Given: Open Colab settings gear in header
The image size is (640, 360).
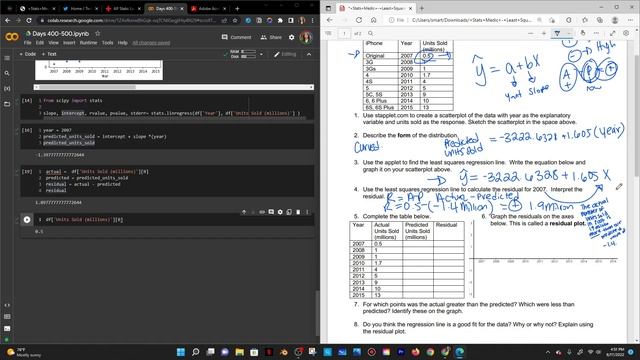Looking at the screenshot, I should (291, 37).
